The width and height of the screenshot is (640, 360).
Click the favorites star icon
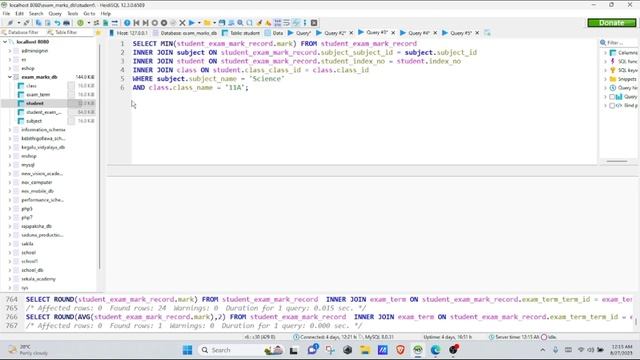point(98,32)
